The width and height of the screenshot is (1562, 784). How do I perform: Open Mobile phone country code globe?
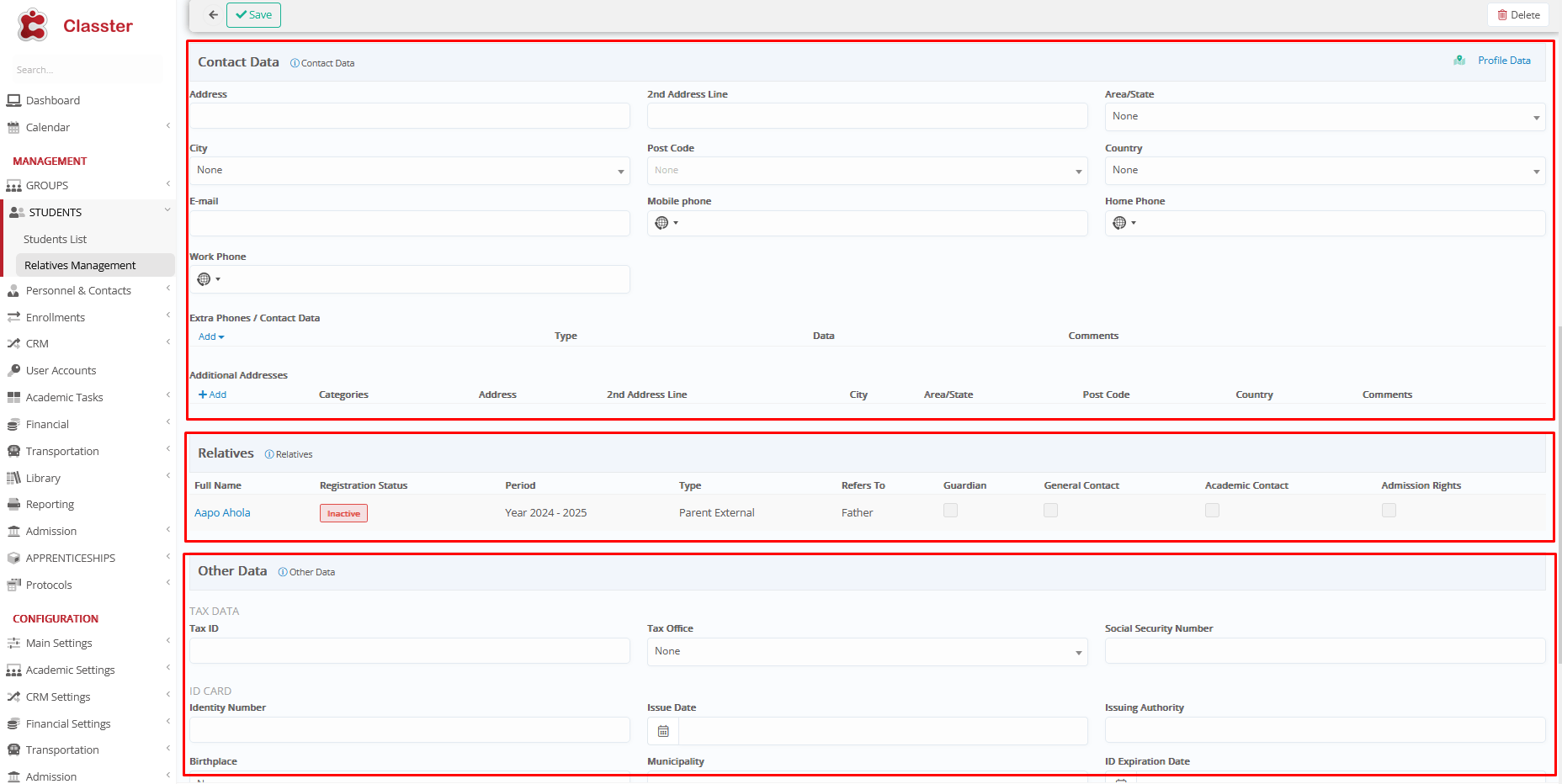pos(665,223)
